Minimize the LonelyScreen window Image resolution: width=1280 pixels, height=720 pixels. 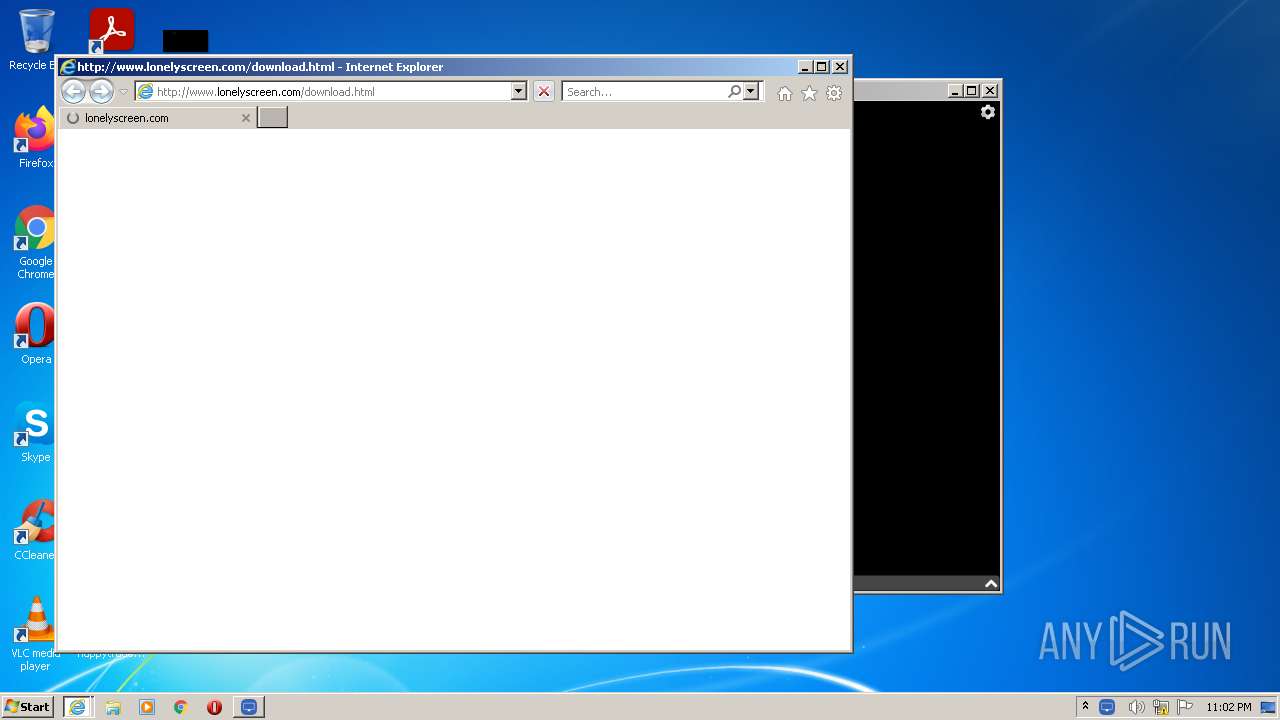click(955, 91)
